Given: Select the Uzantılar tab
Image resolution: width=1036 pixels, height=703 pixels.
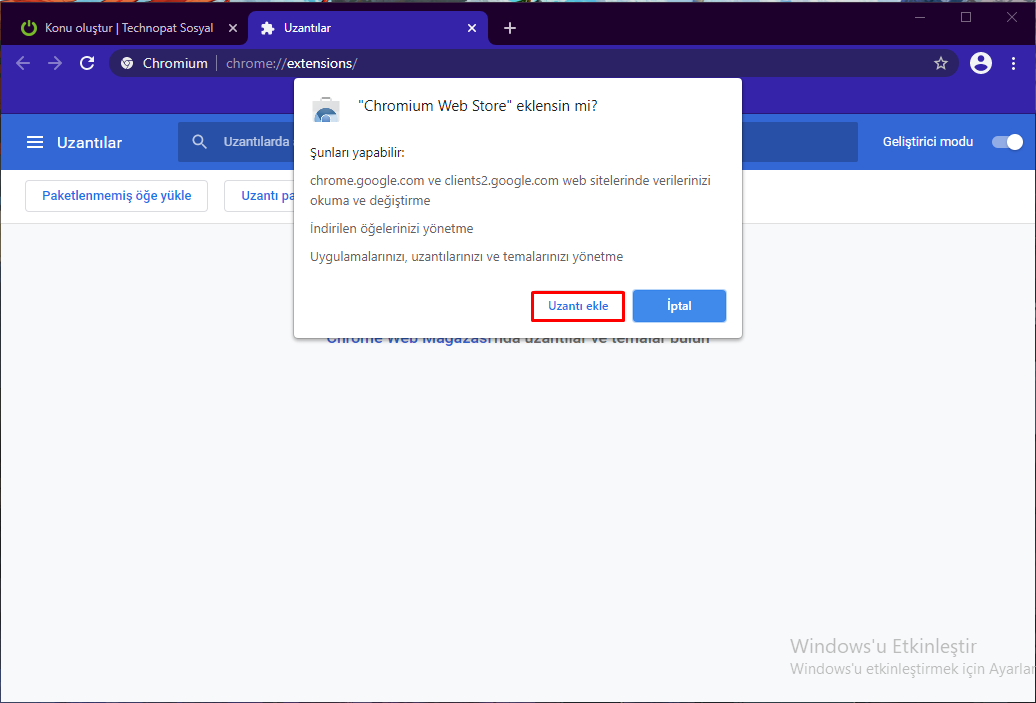Looking at the screenshot, I should point(369,28).
